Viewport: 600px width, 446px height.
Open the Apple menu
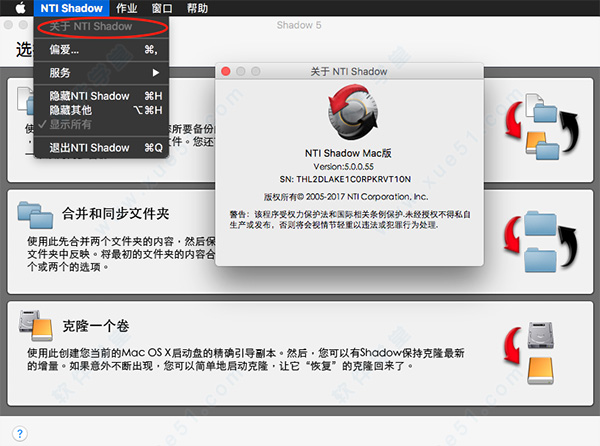pyautogui.click(x=21, y=8)
